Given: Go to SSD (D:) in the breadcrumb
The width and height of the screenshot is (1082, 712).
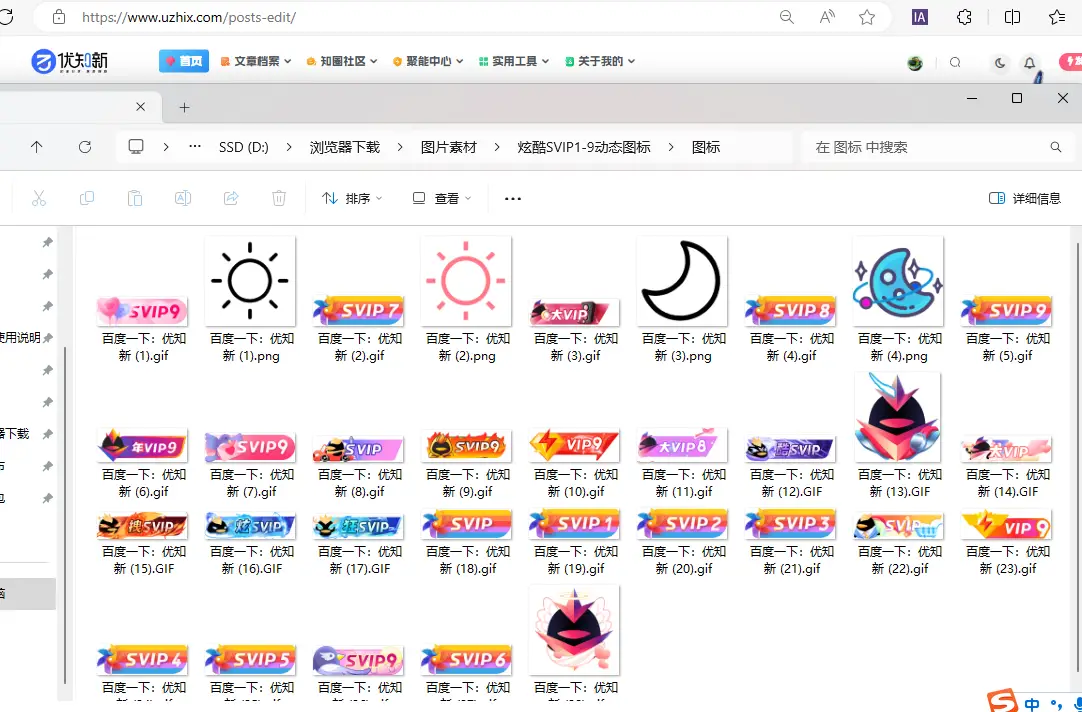Looking at the screenshot, I should pos(244,147).
